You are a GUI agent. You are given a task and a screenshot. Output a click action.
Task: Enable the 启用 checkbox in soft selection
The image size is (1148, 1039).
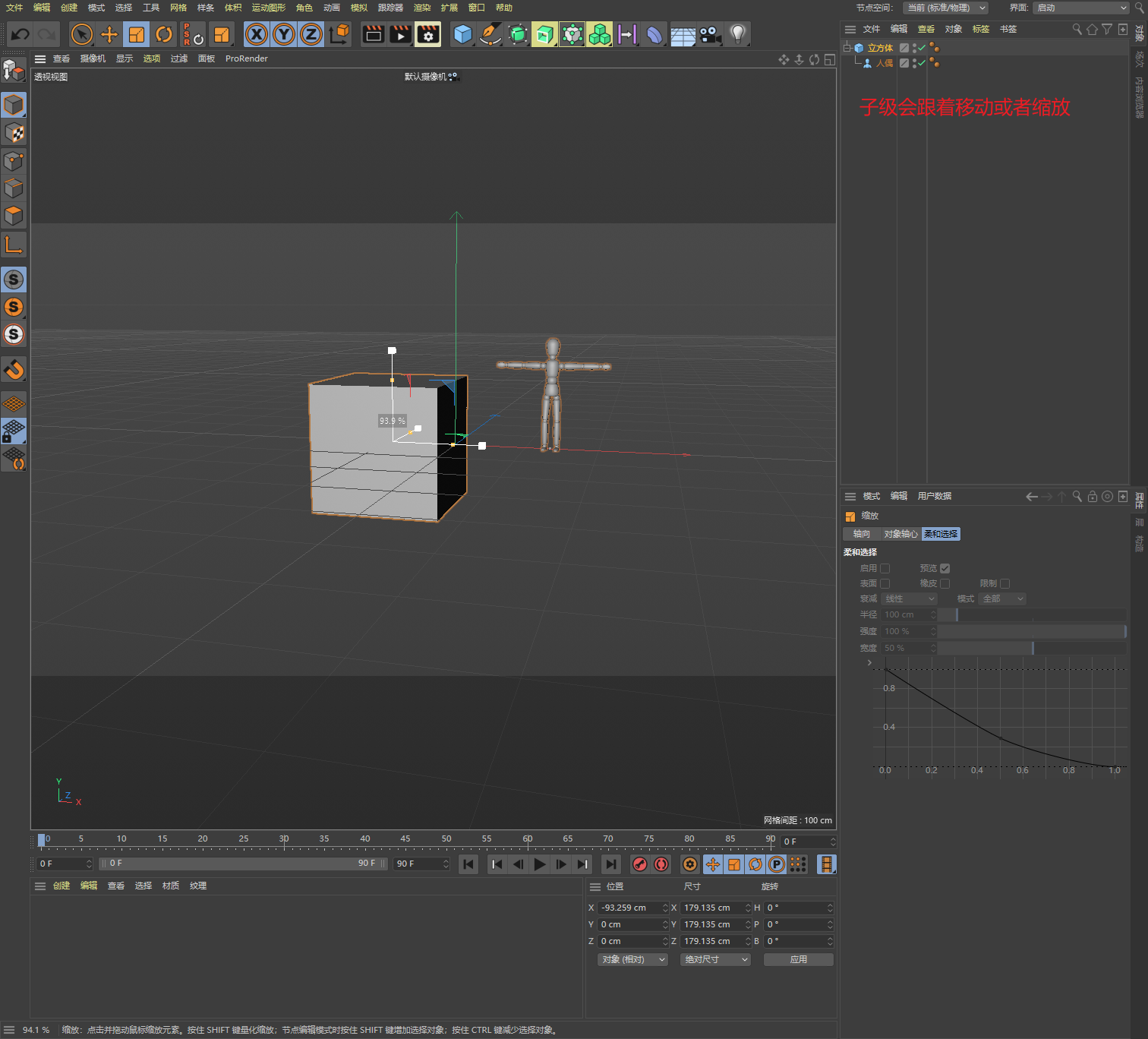point(885,568)
